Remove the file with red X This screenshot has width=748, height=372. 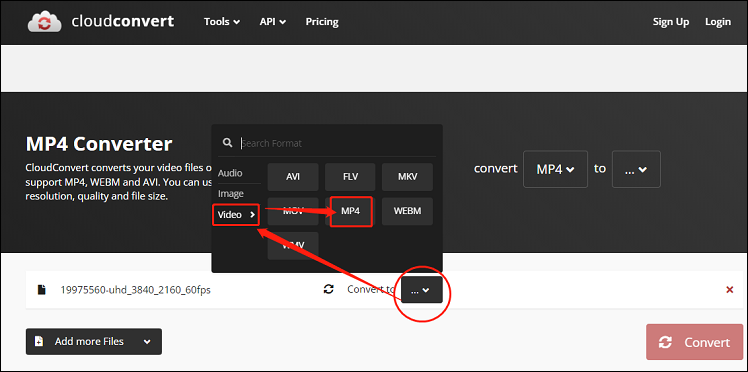(729, 289)
